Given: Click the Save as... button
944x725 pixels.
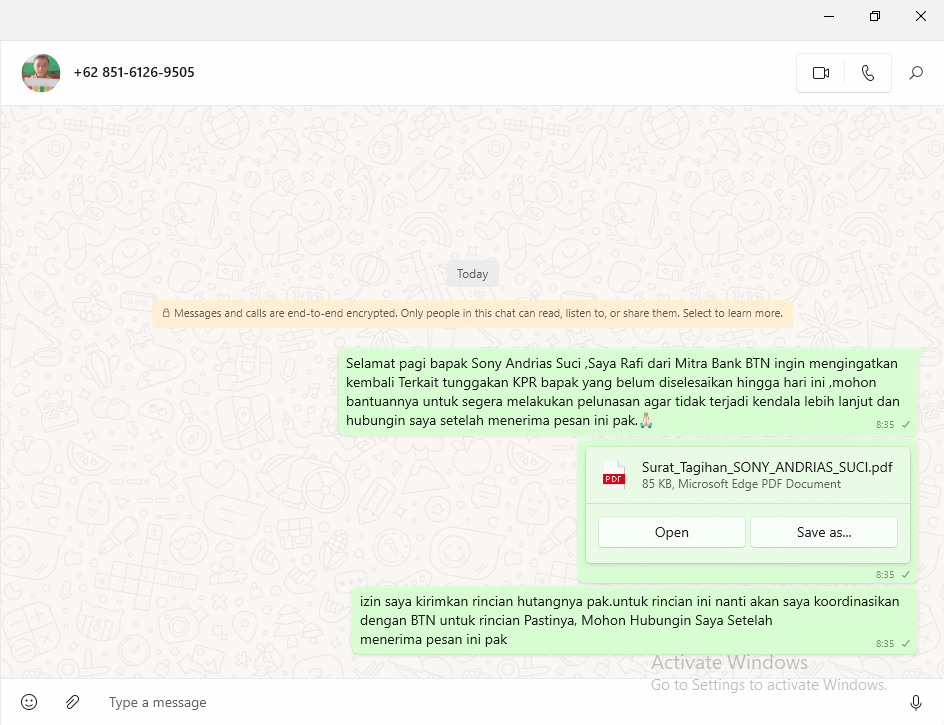Looking at the screenshot, I should [823, 532].
